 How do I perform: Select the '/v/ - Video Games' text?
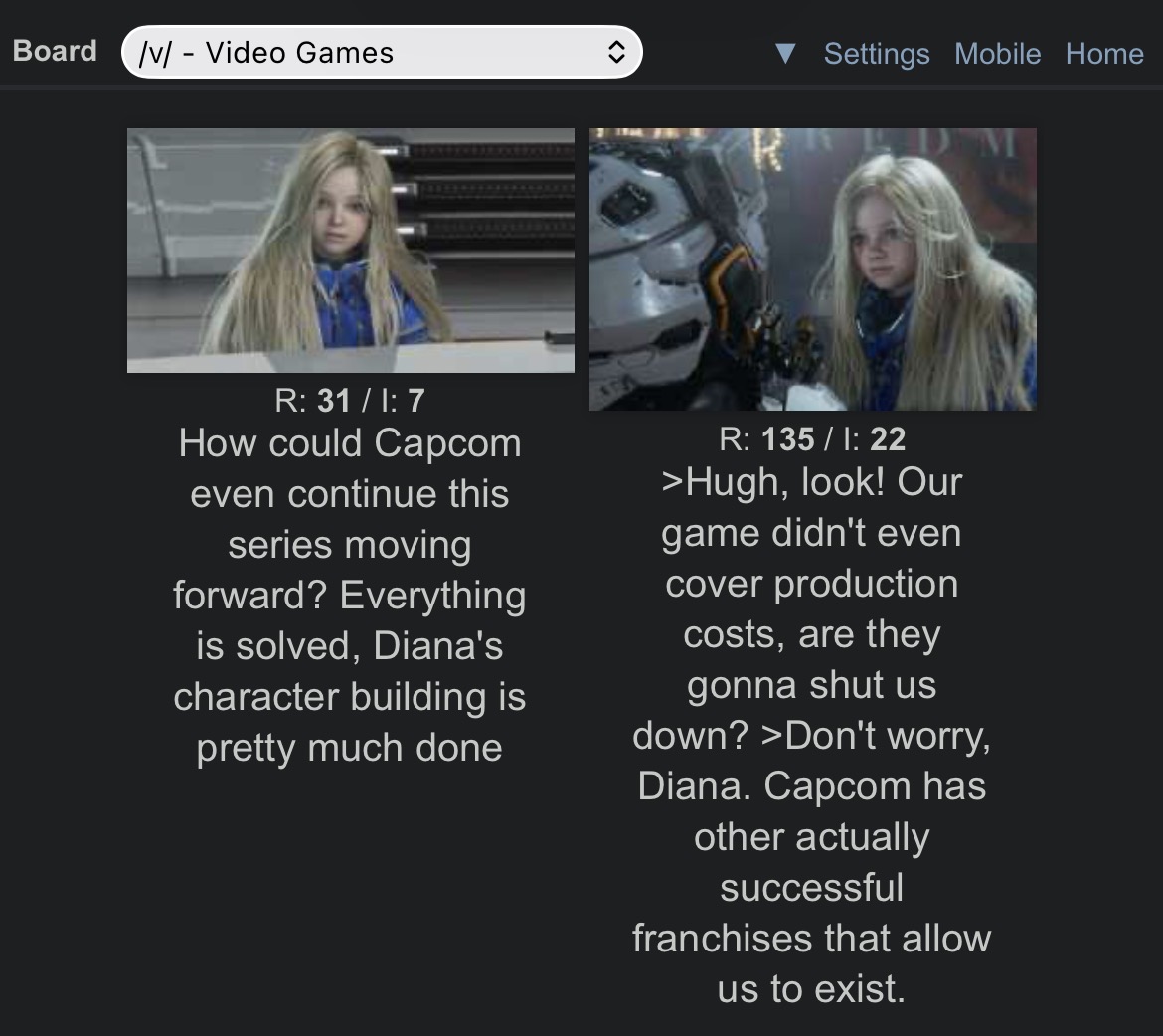tap(266, 53)
